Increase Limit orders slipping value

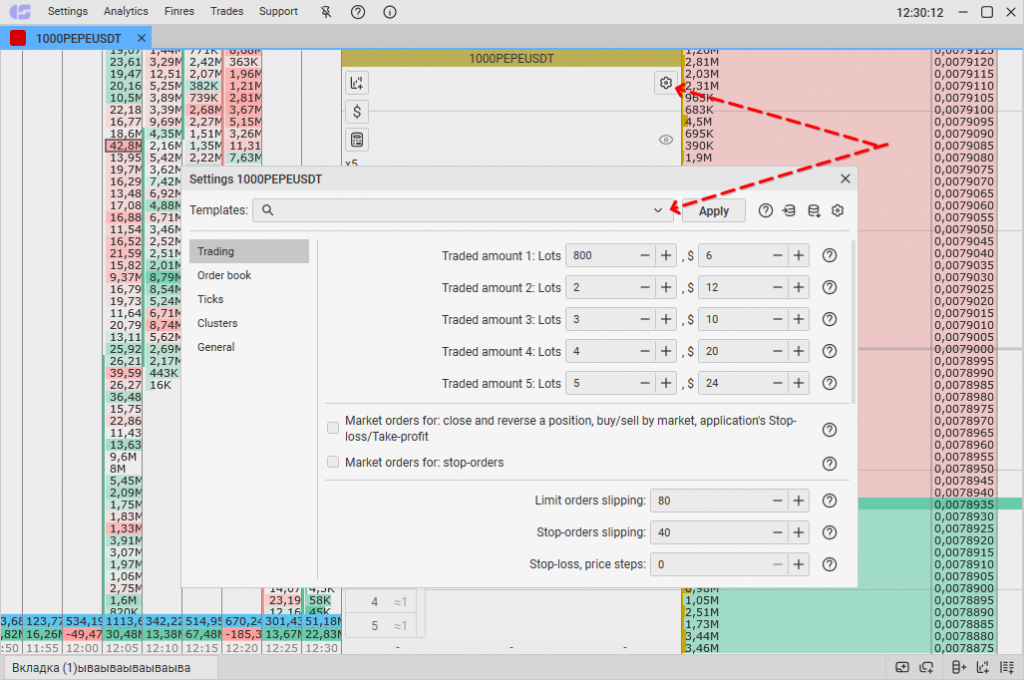tap(798, 501)
